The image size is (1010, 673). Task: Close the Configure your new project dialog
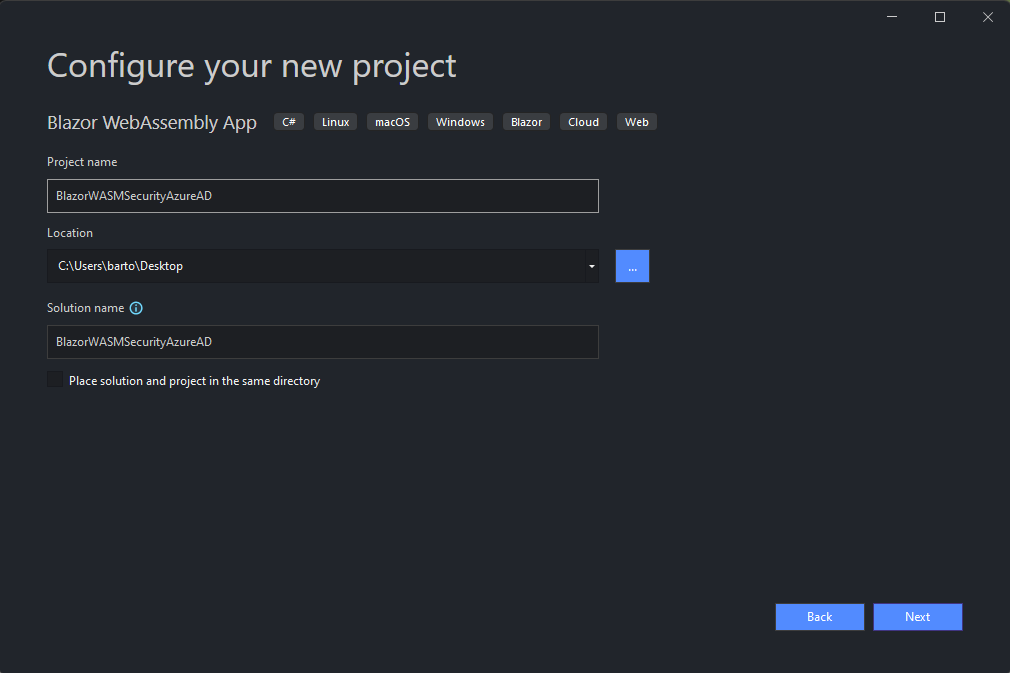pyautogui.click(x=987, y=17)
